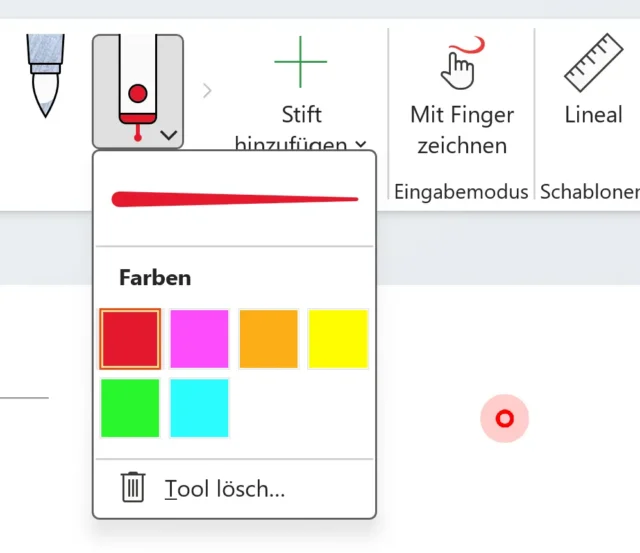Toggle Mit Finger zeichnen input mode
640x553 pixels.
[x=461, y=130]
